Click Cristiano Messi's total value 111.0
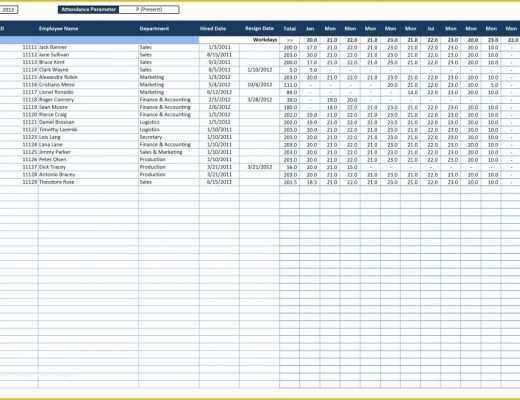The image size is (520, 400). point(290,85)
